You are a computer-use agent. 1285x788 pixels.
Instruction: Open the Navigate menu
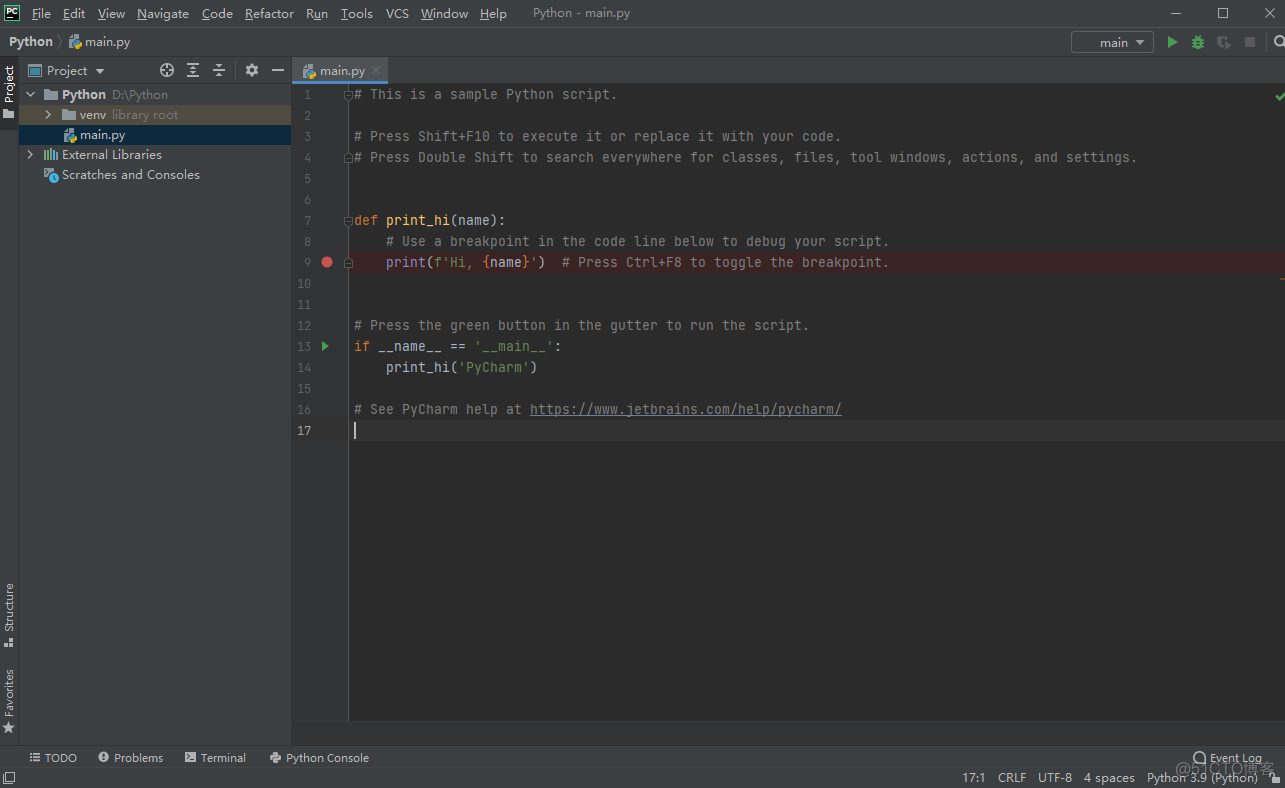click(x=163, y=13)
